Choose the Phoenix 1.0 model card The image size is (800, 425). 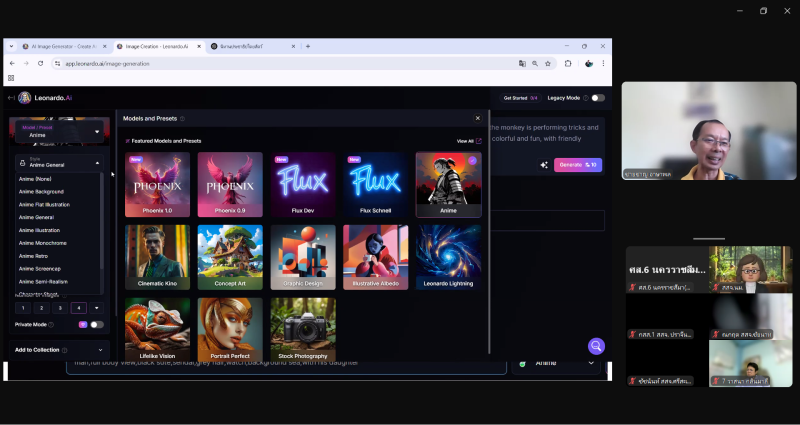[157, 185]
